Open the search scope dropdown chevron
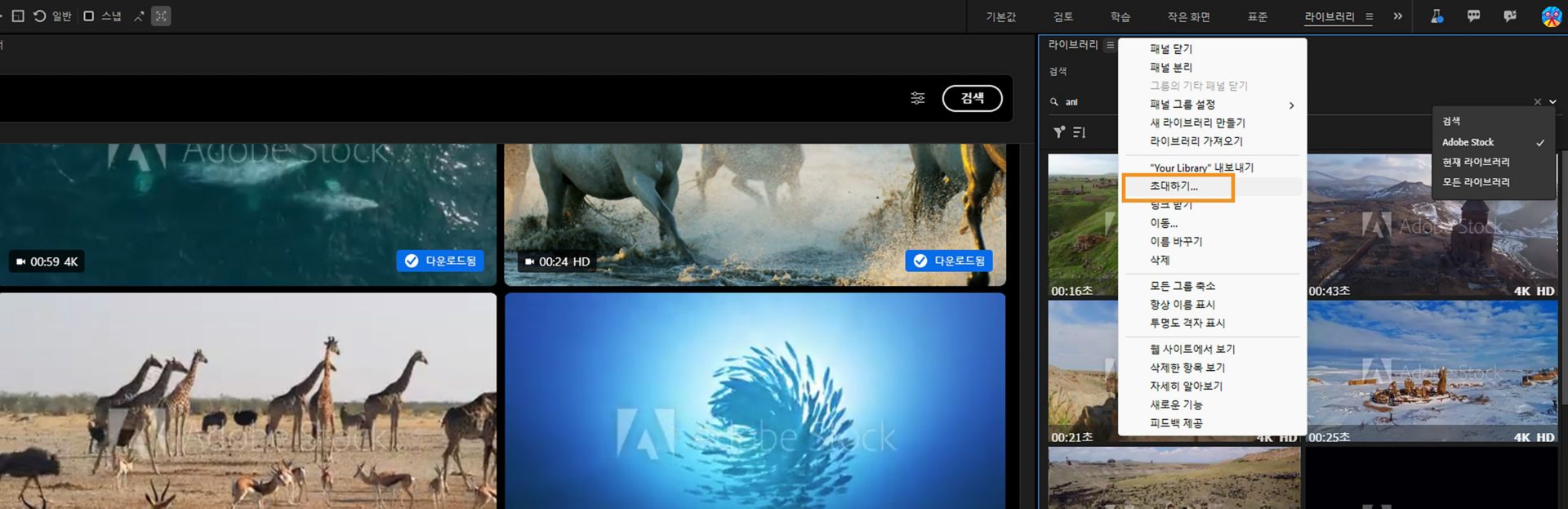 (x=1552, y=102)
